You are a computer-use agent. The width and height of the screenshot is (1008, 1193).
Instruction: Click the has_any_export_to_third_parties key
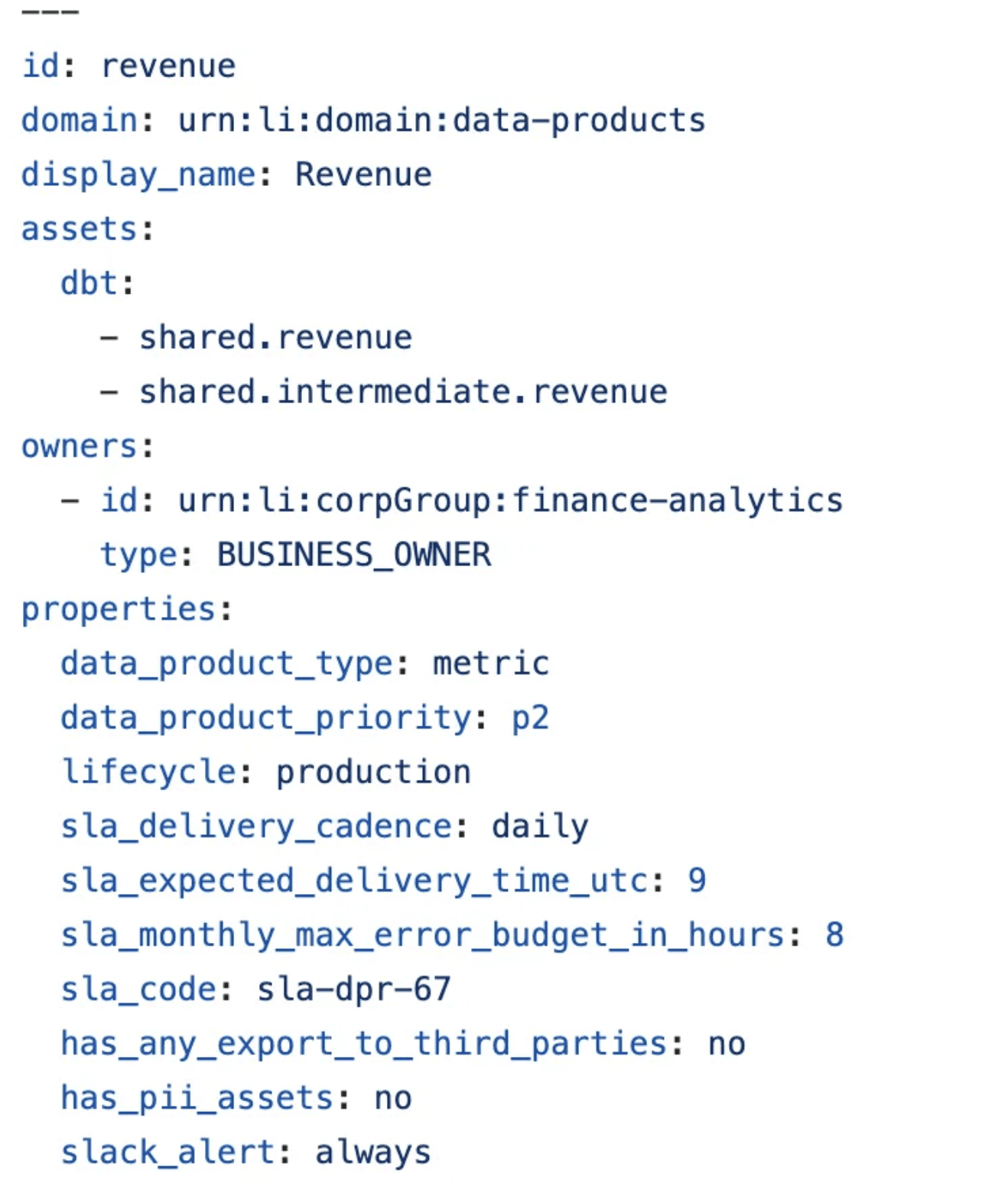coord(363,1044)
